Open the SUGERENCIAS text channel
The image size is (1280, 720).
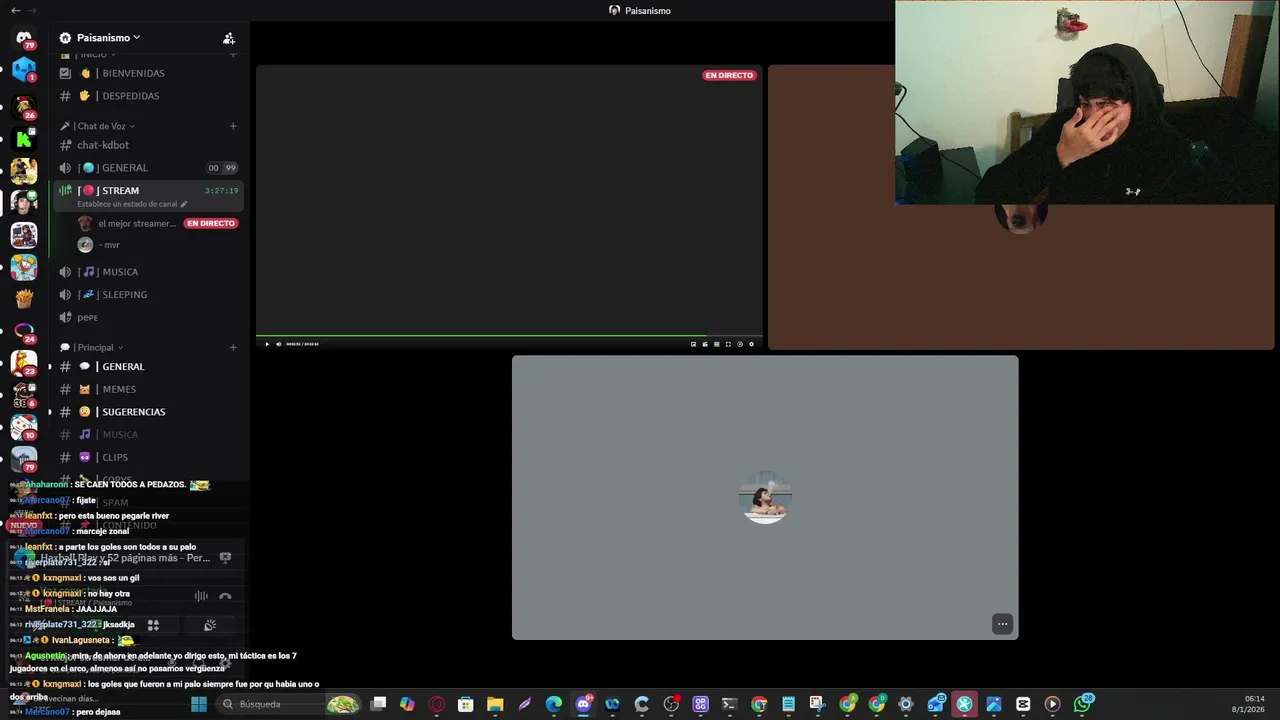pos(147,412)
